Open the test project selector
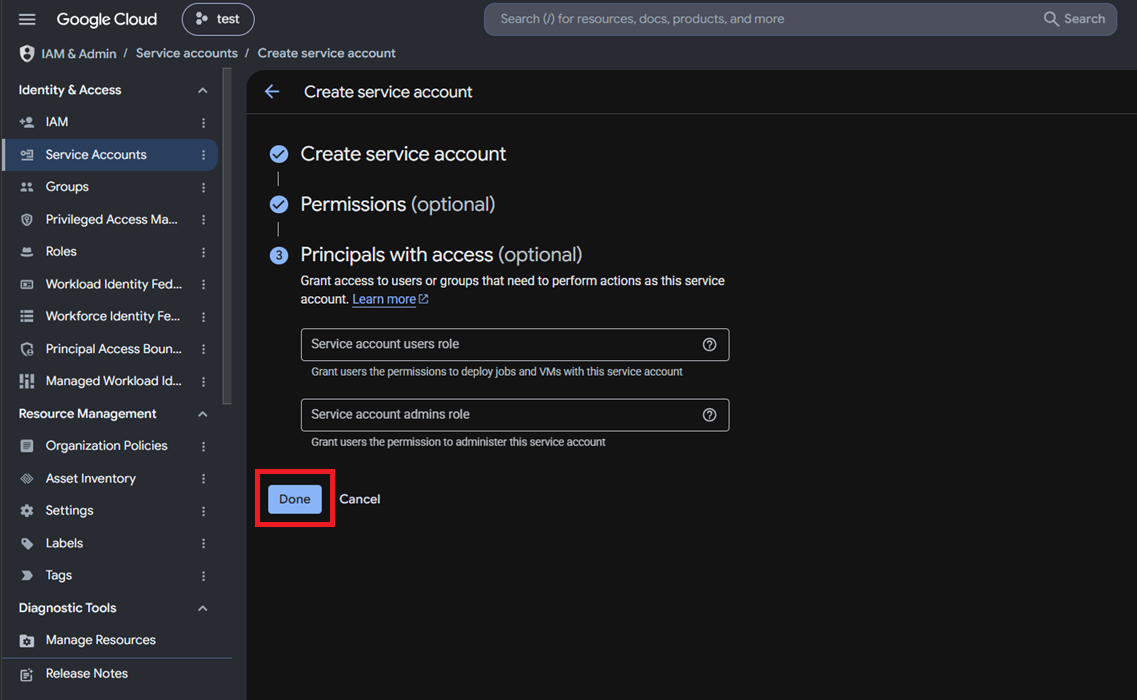1137x700 pixels. tap(218, 19)
